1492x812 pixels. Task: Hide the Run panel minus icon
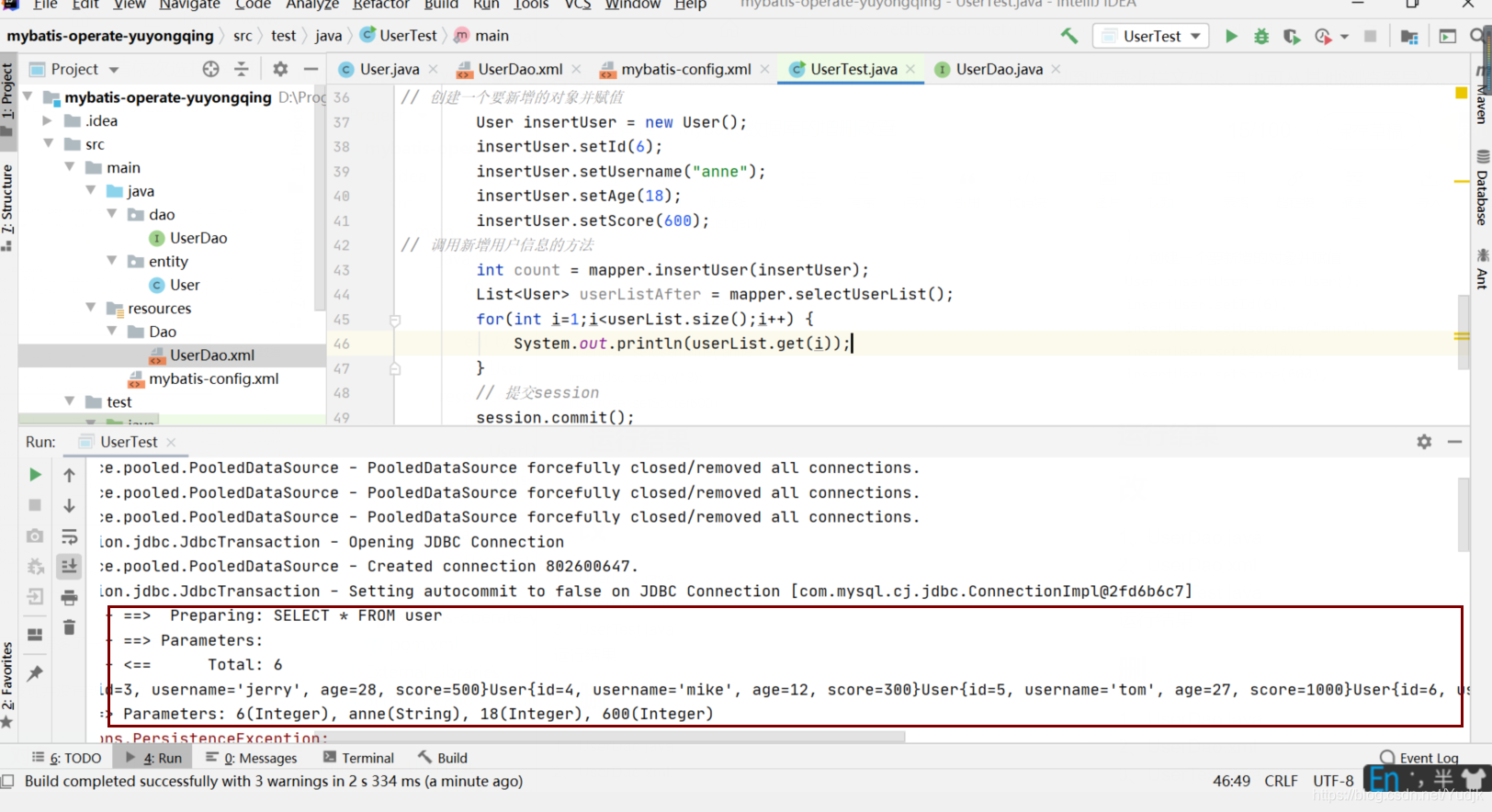point(1454,442)
